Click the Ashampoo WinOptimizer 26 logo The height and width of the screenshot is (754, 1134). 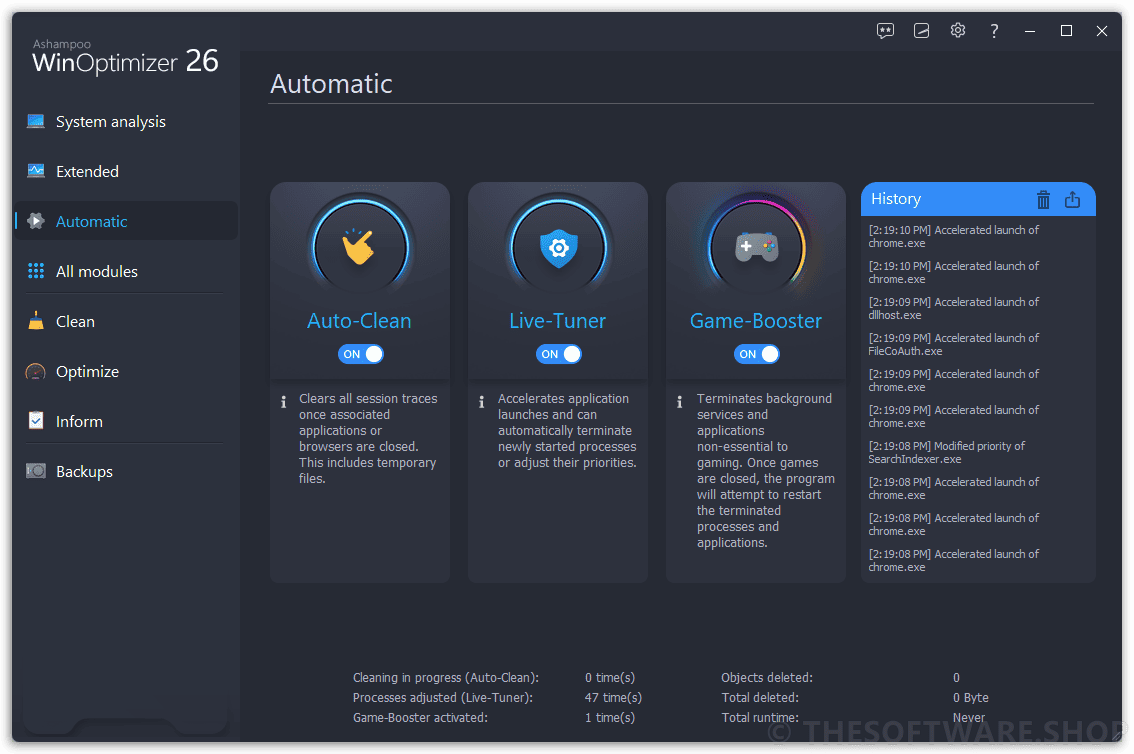click(125, 56)
